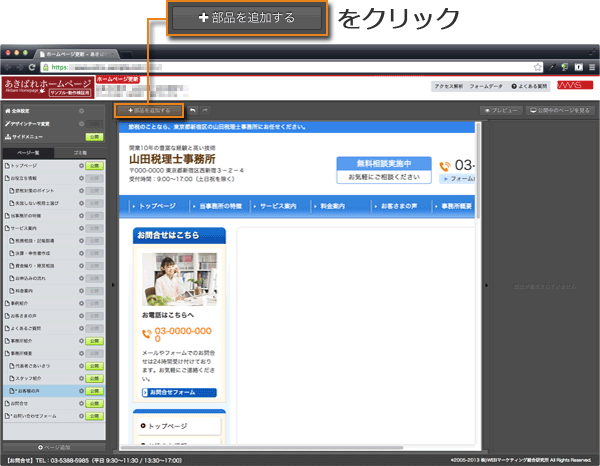Image resolution: width=600 pixels, height=466 pixels.
Task: Open the プレビュー preview button
Action: [501, 111]
